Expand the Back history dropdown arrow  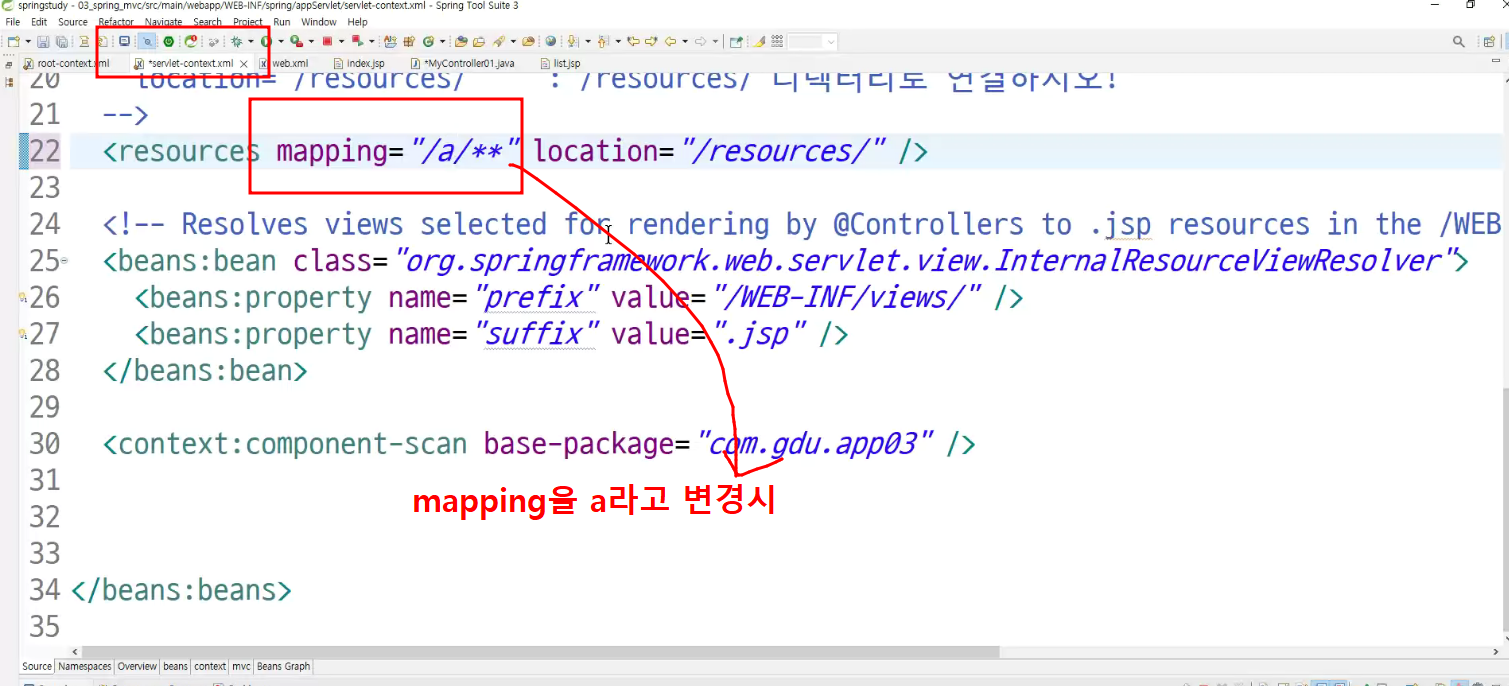click(x=685, y=41)
